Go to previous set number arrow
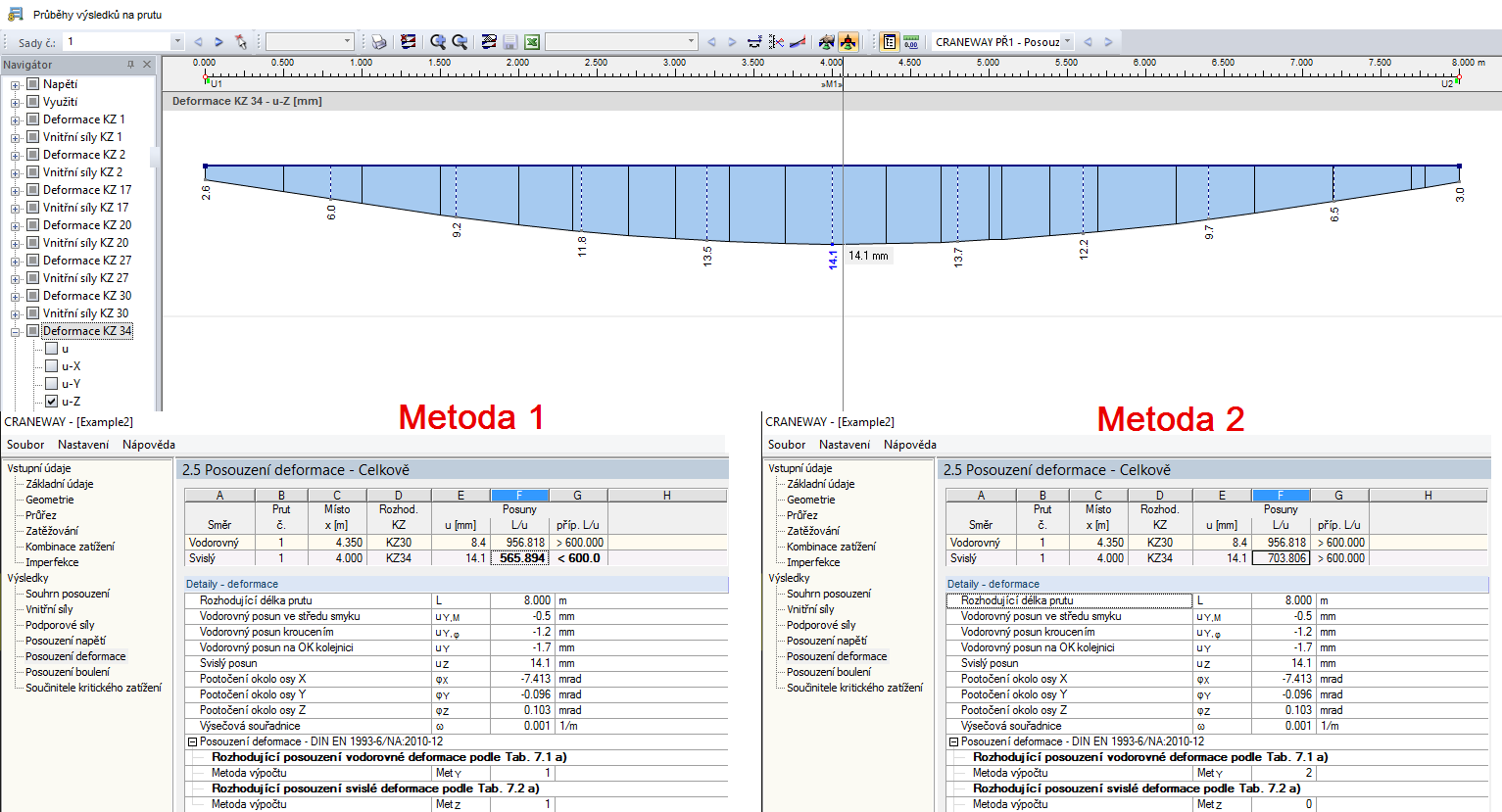This screenshot has width=1502, height=812. click(x=198, y=42)
